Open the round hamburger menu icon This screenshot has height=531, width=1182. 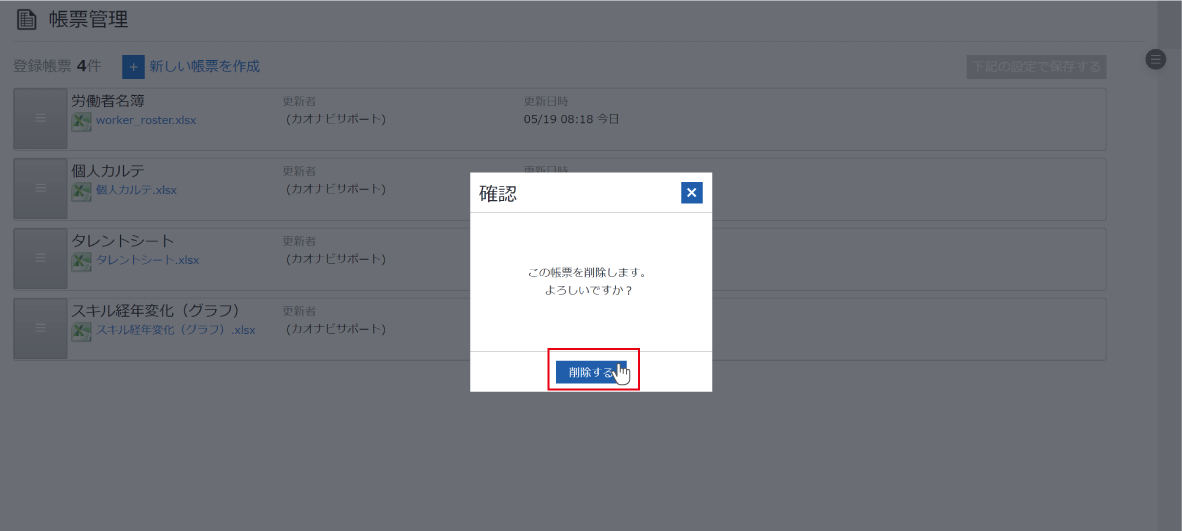(1155, 59)
